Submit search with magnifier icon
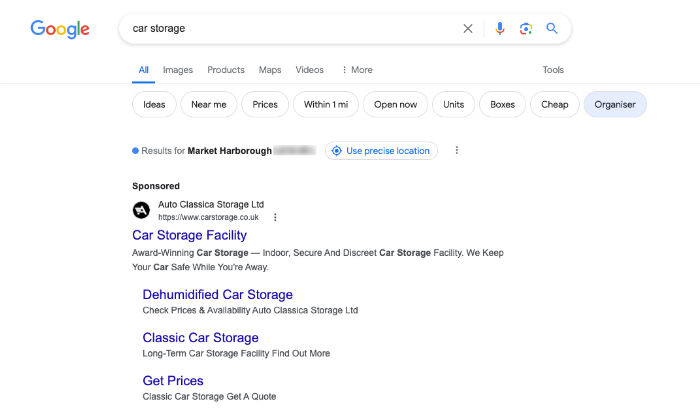 point(552,29)
